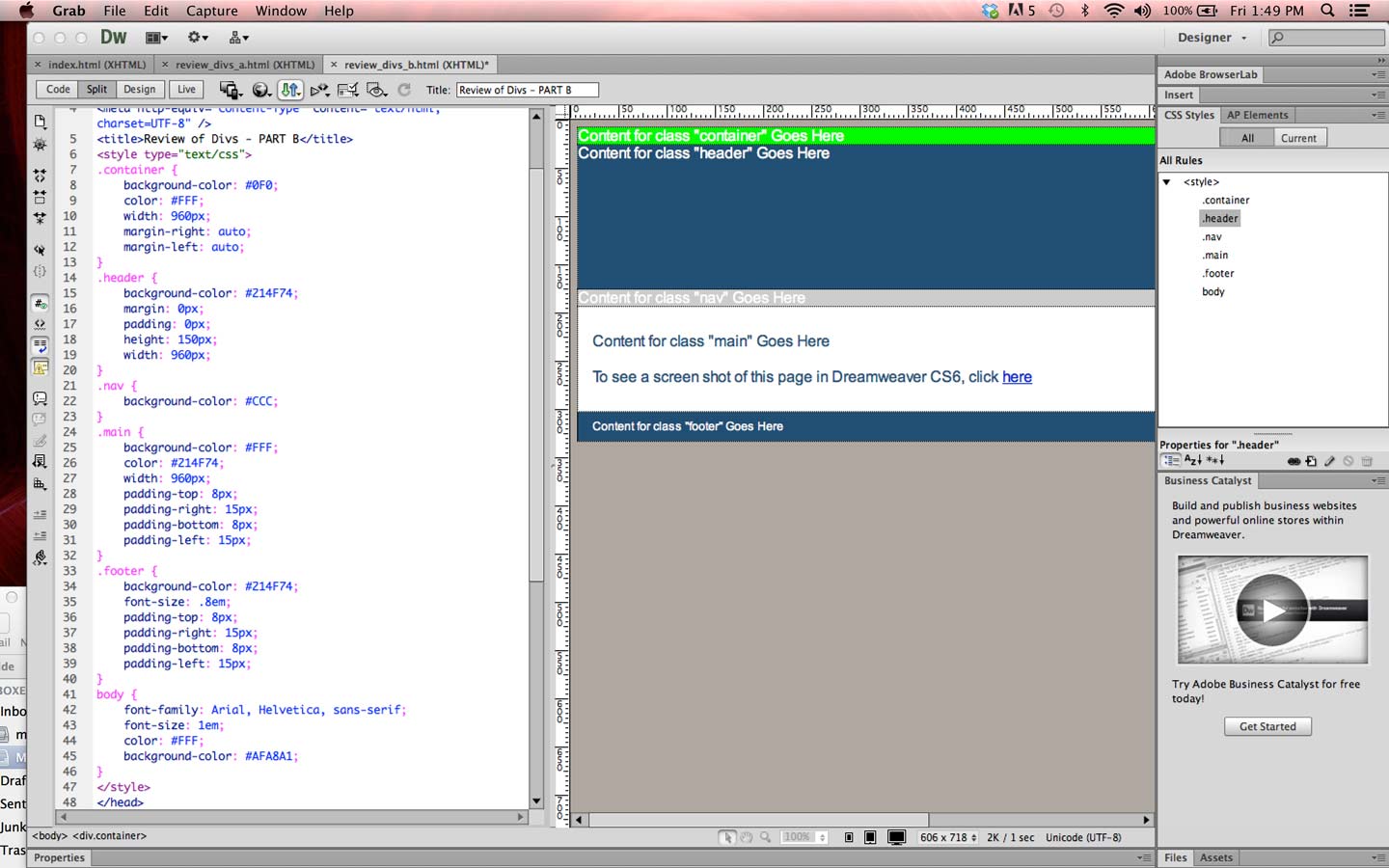Click the Visual Aids eye icon
The width and height of the screenshot is (1389, 868).
(x=376, y=90)
